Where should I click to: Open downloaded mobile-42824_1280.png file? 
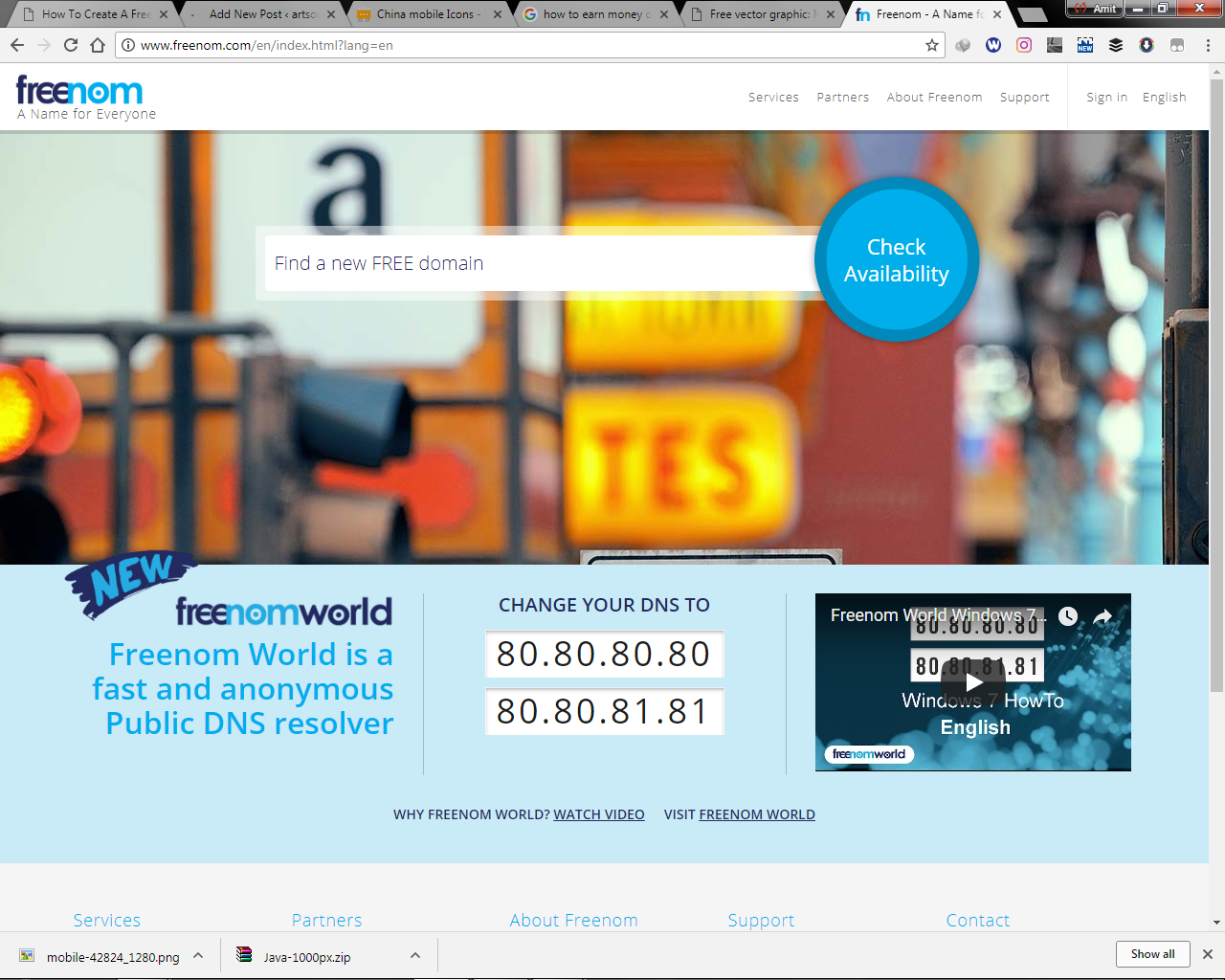click(100, 956)
